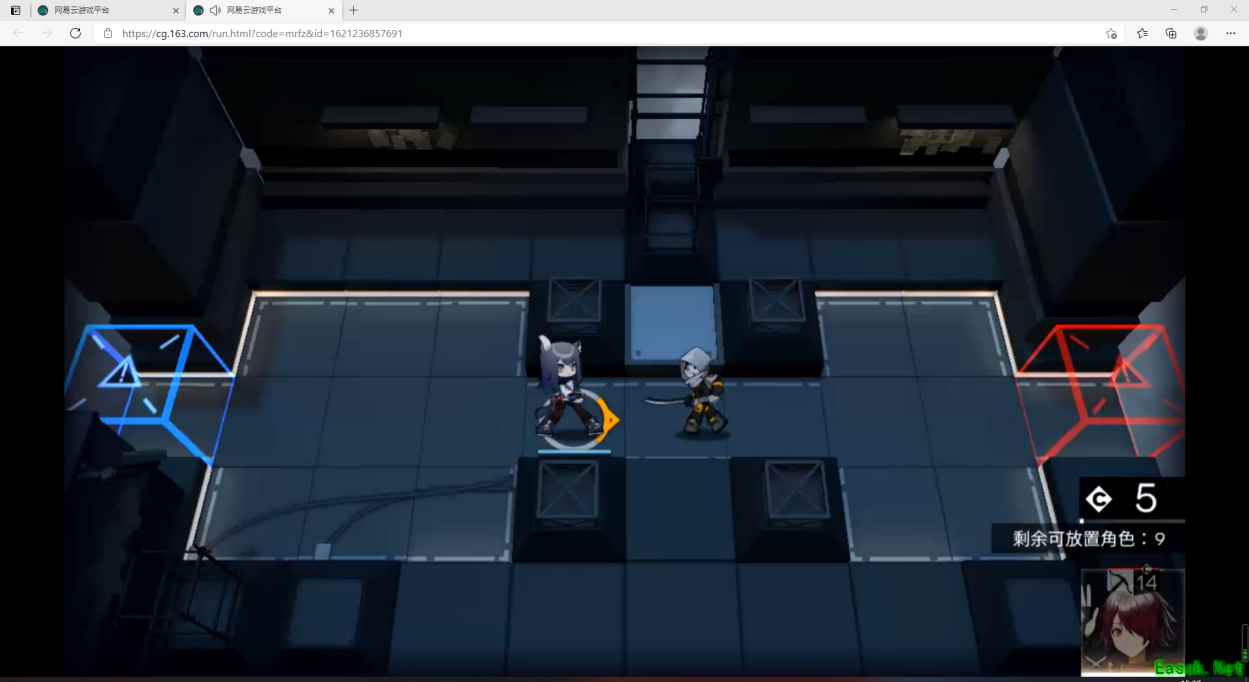Add this page to favorites
The width and height of the screenshot is (1249, 682).
(1111, 33)
